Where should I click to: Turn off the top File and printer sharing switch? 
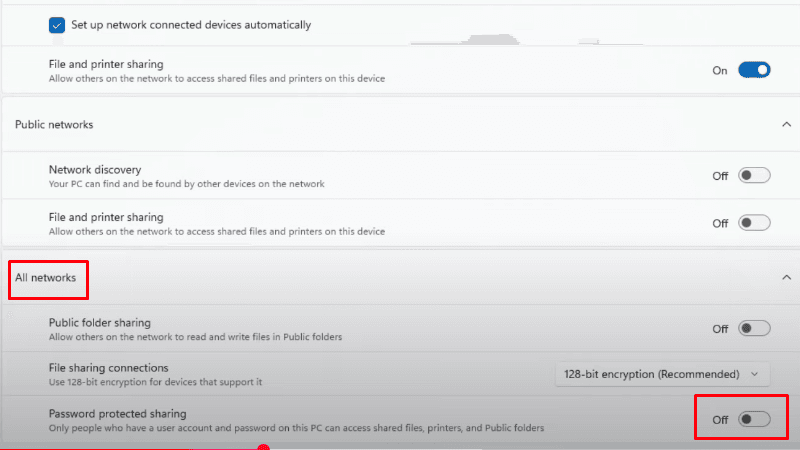pos(754,71)
